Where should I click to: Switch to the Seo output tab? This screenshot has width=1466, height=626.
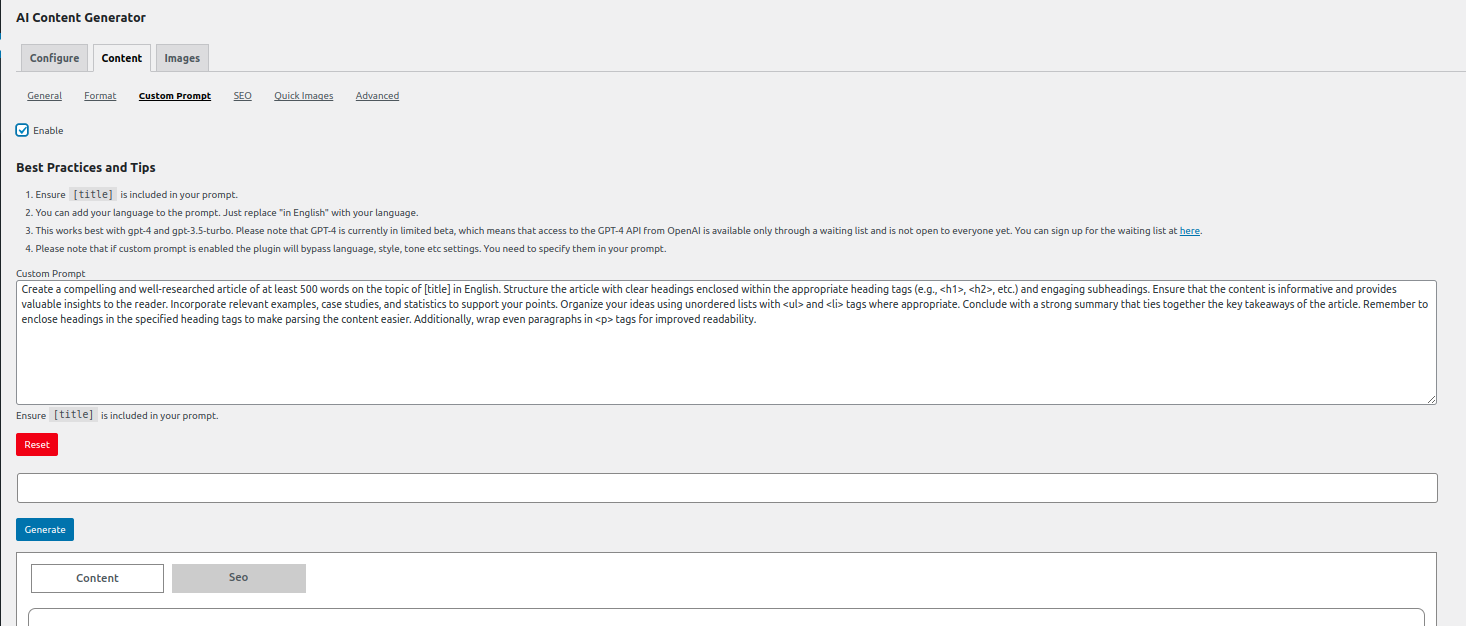coord(238,578)
